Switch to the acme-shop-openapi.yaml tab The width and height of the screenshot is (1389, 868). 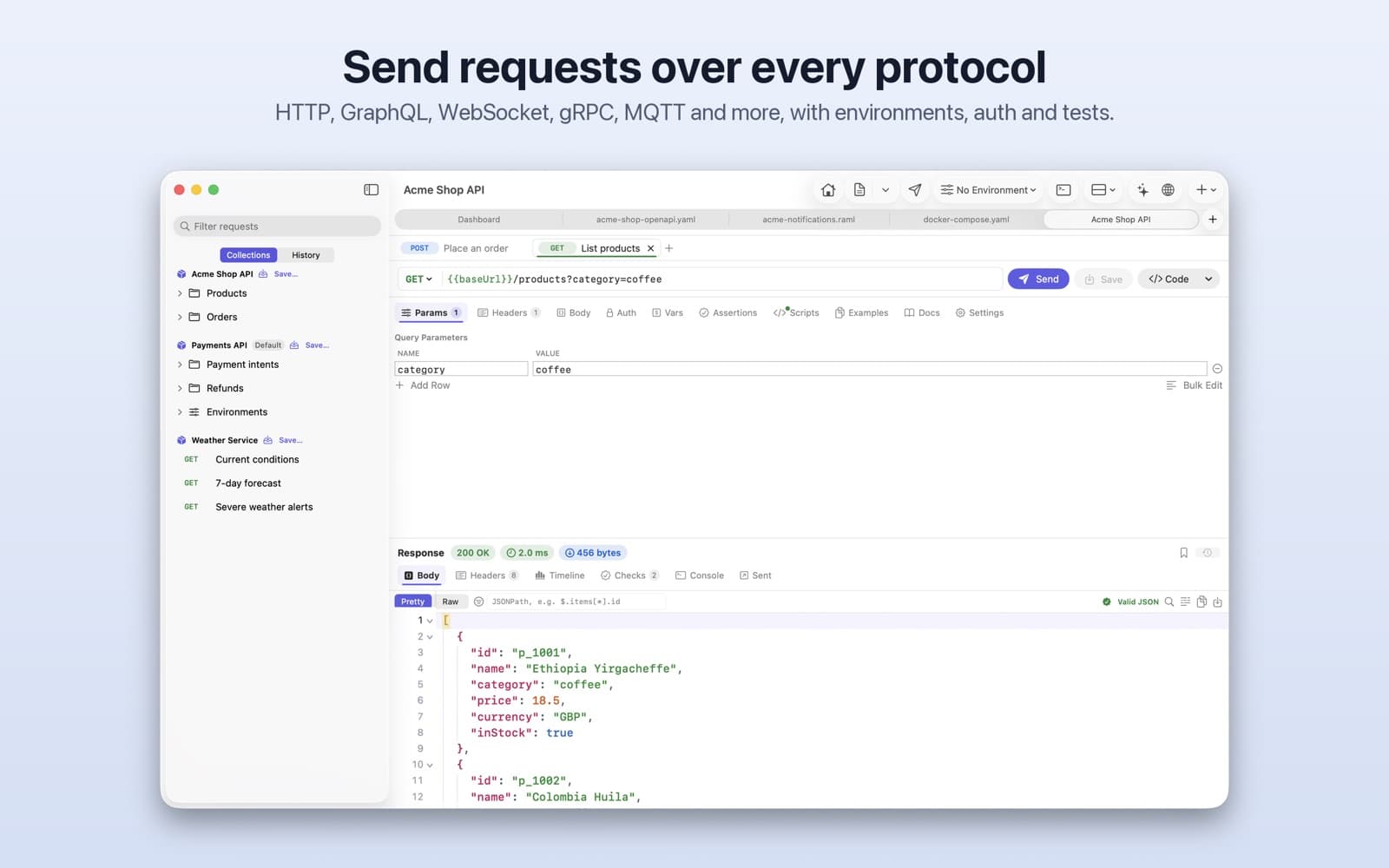[646, 220]
